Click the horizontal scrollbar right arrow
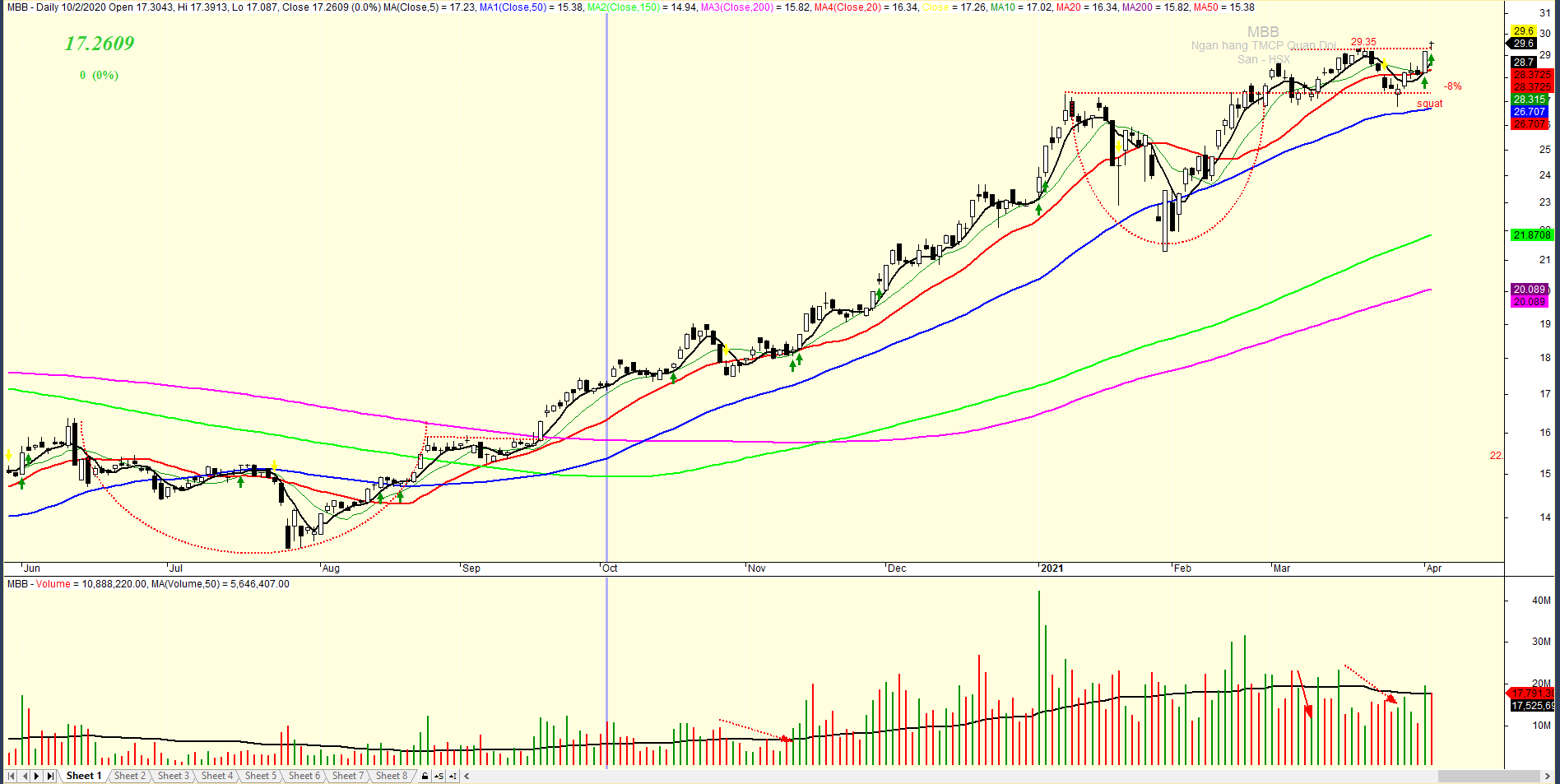1560x784 pixels. tap(1547, 776)
